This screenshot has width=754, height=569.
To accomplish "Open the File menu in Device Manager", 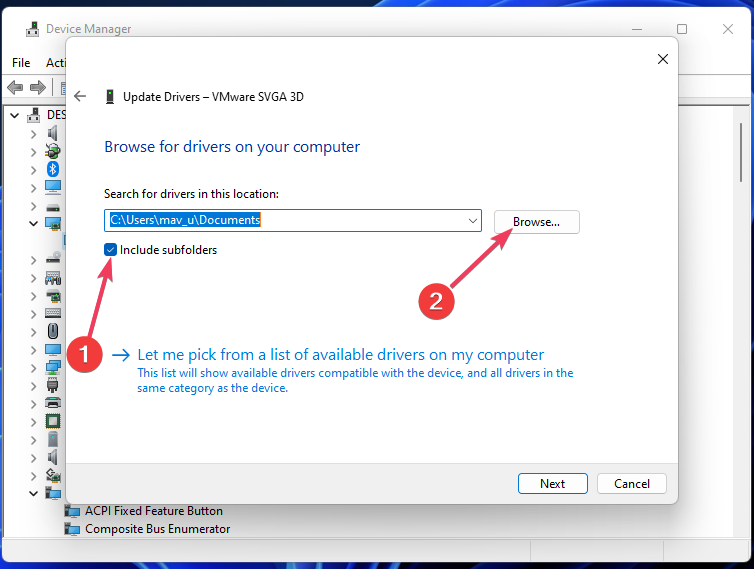I will 21,63.
